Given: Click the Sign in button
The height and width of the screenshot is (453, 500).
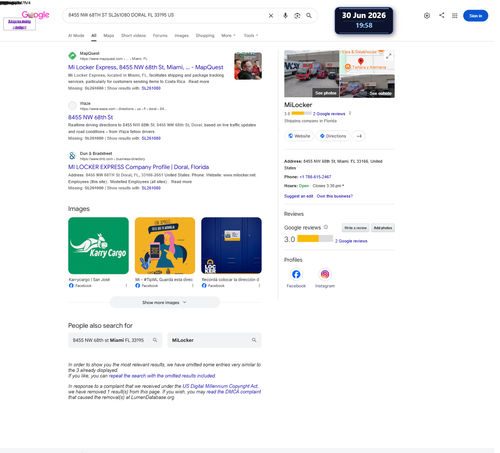Looking at the screenshot, I should (x=476, y=16).
